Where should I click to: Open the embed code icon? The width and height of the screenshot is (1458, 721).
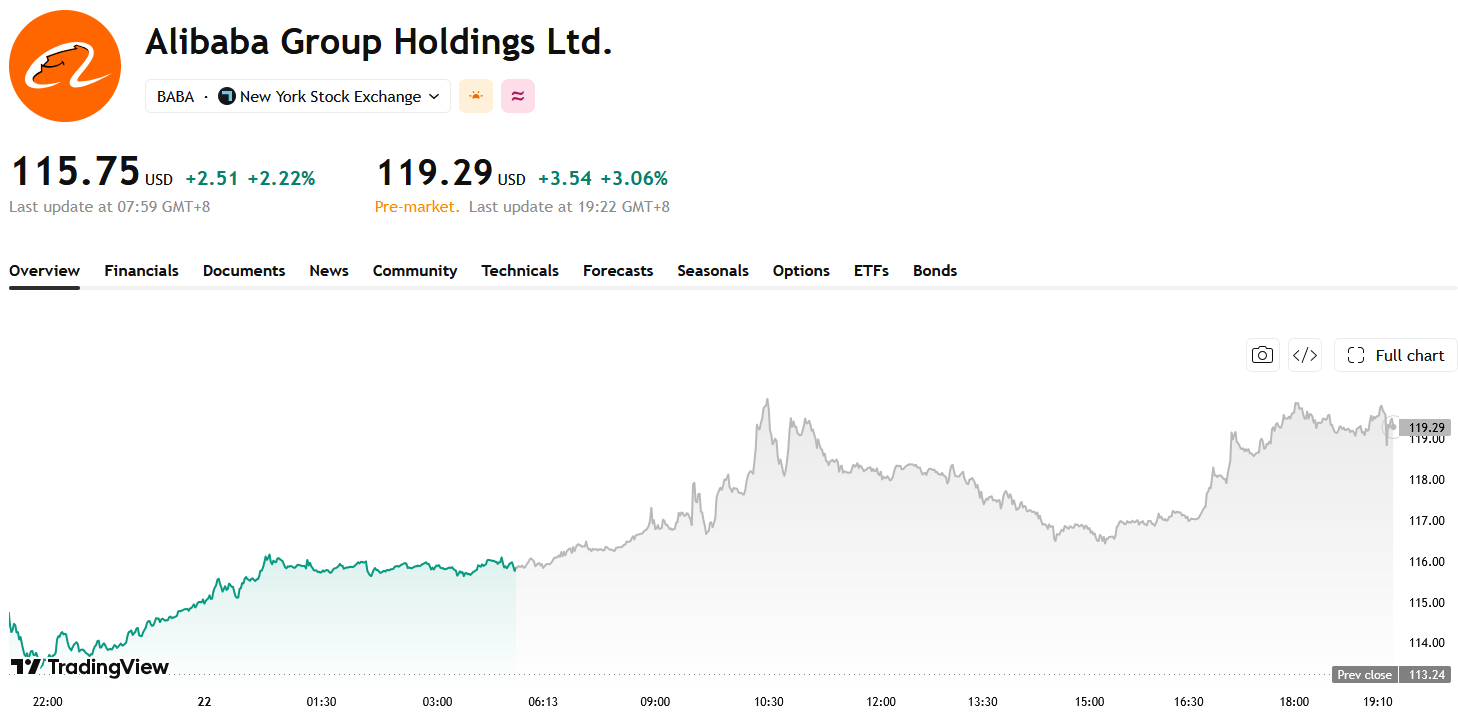[1305, 355]
